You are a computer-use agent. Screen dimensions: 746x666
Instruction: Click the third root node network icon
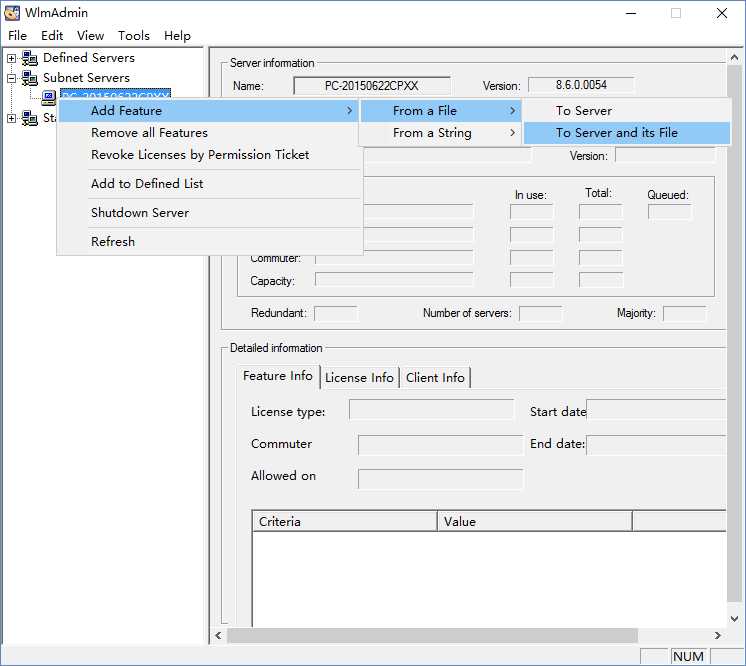click(x=29, y=118)
